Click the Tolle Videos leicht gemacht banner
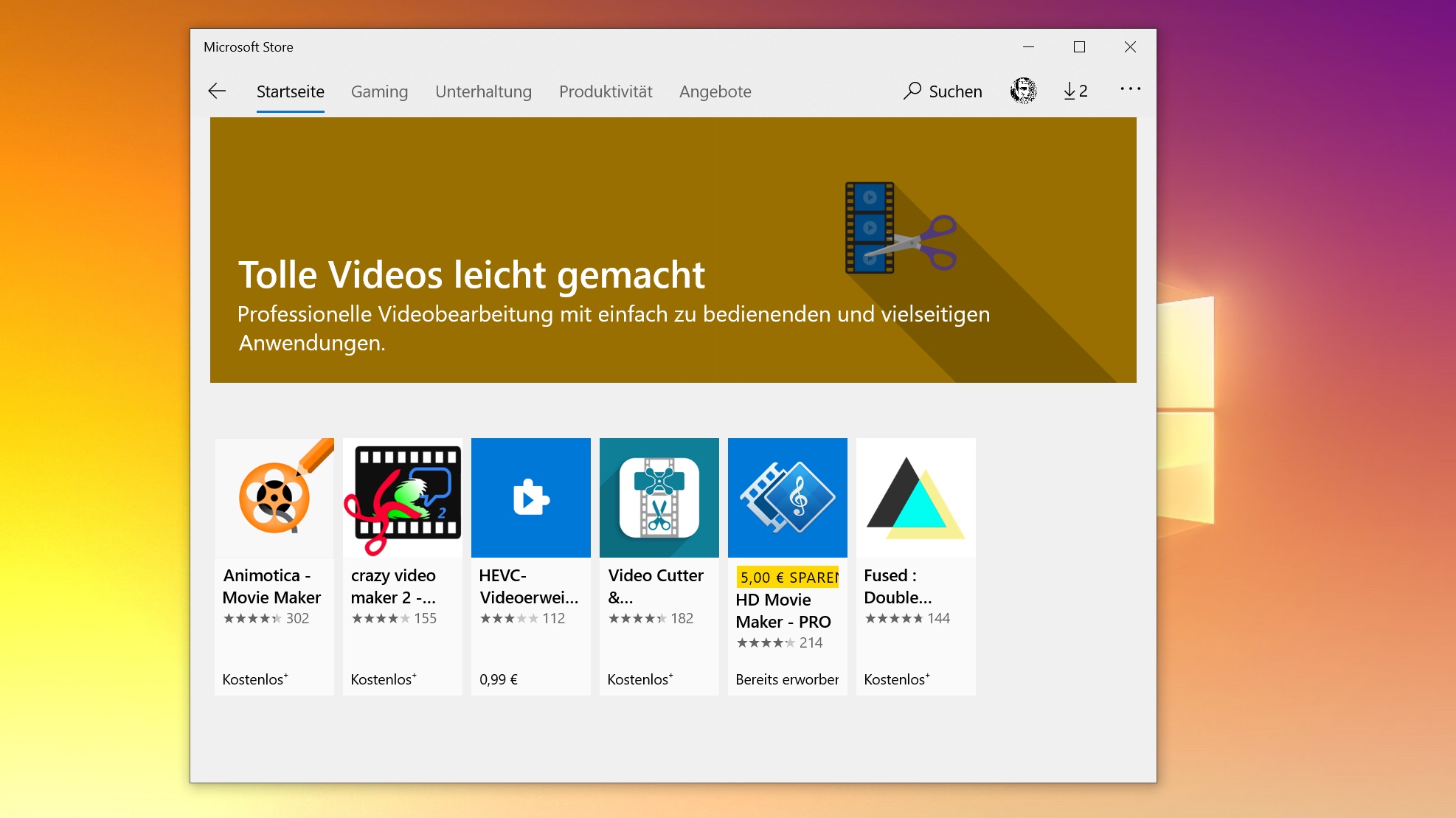 tap(471, 275)
